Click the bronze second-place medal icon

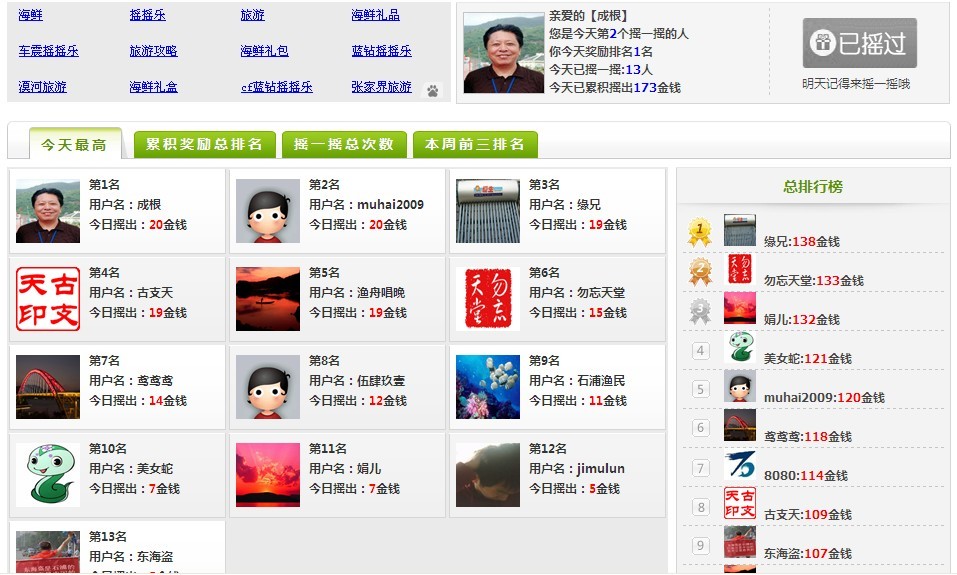pos(699,272)
